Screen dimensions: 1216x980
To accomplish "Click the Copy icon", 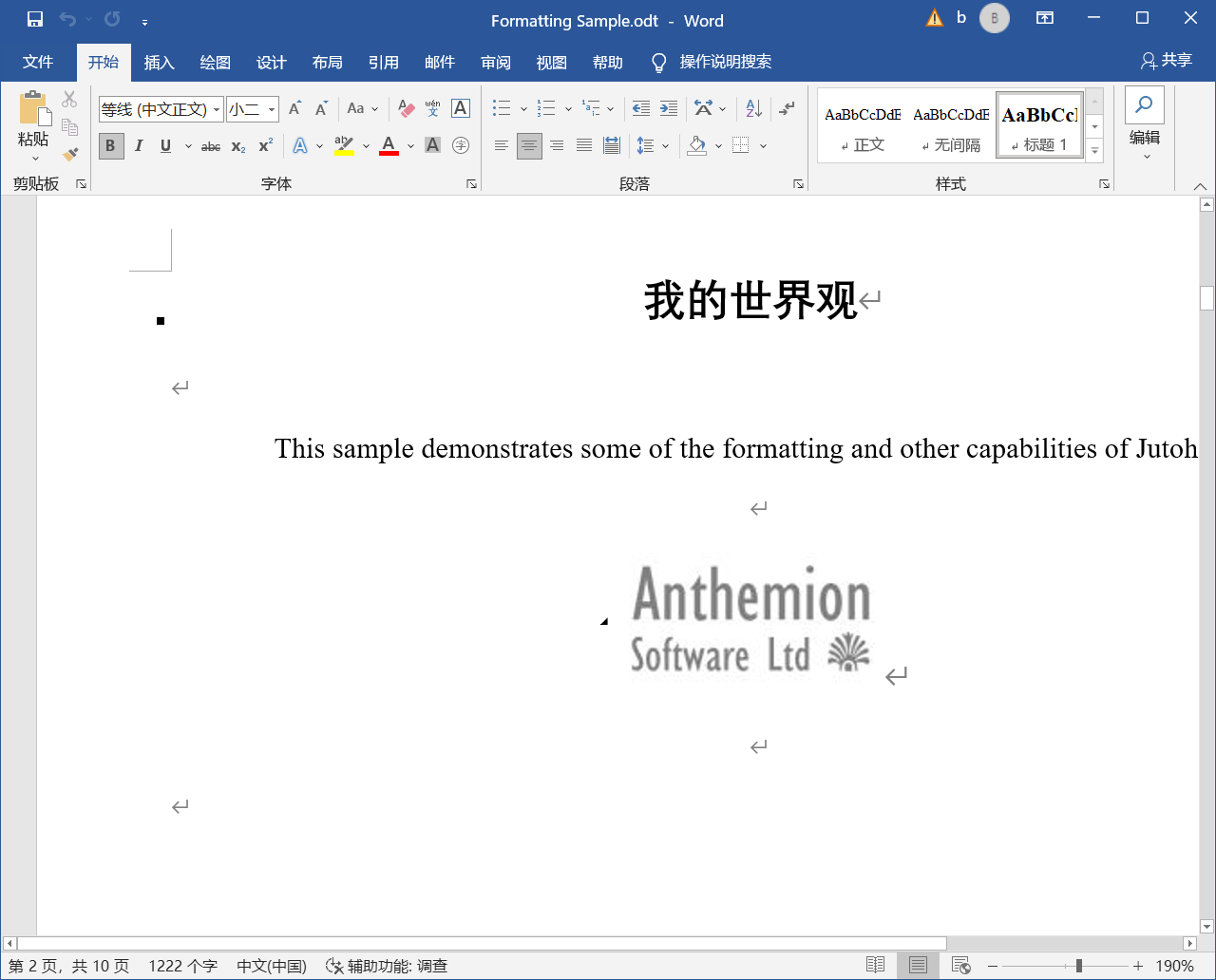I will pyautogui.click(x=69, y=126).
